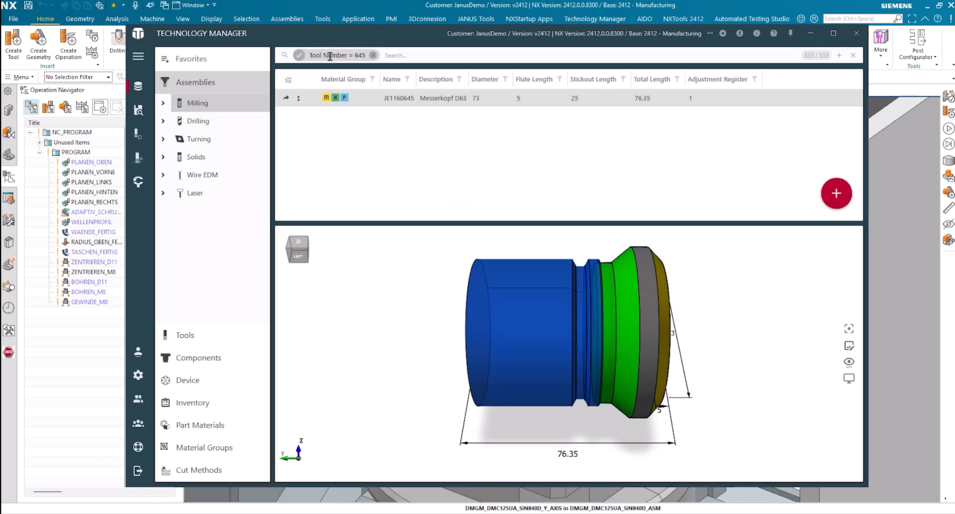Open the Selection Filter dropdown

78,77
